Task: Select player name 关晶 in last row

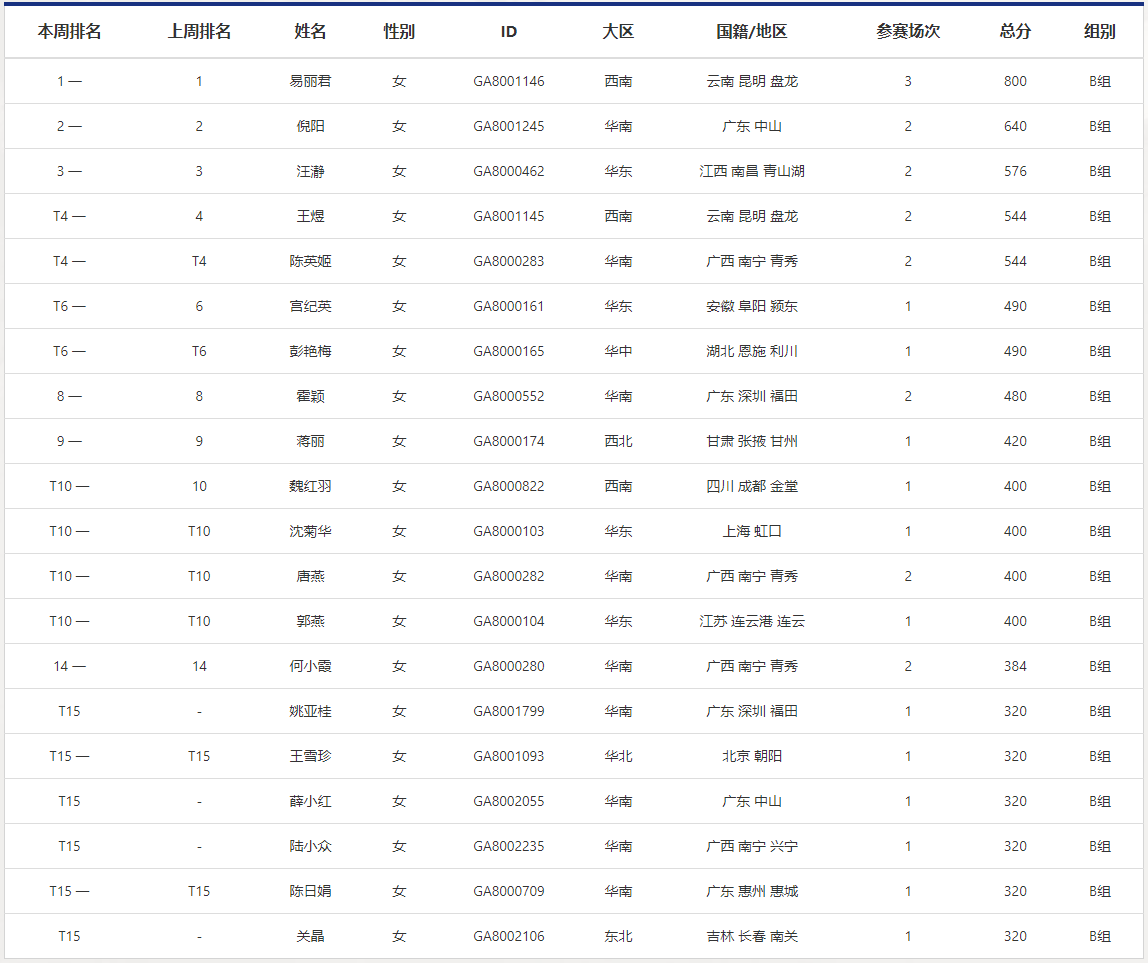Action: [x=310, y=936]
